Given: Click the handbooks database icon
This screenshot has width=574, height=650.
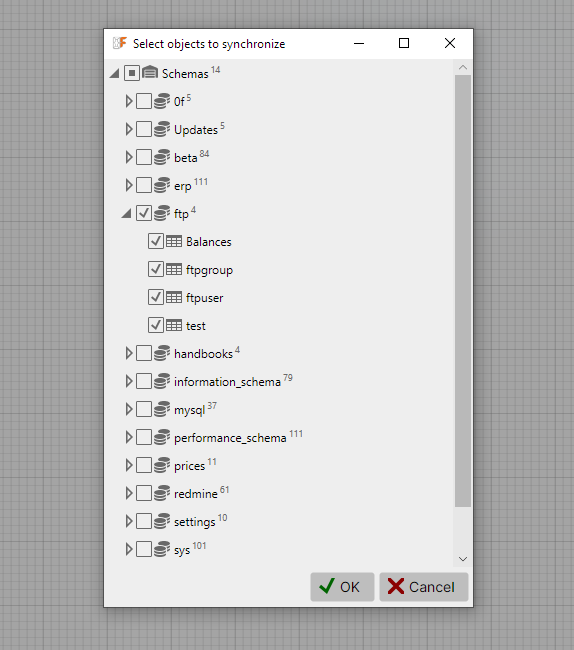Looking at the screenshot, I should [162, 353].
